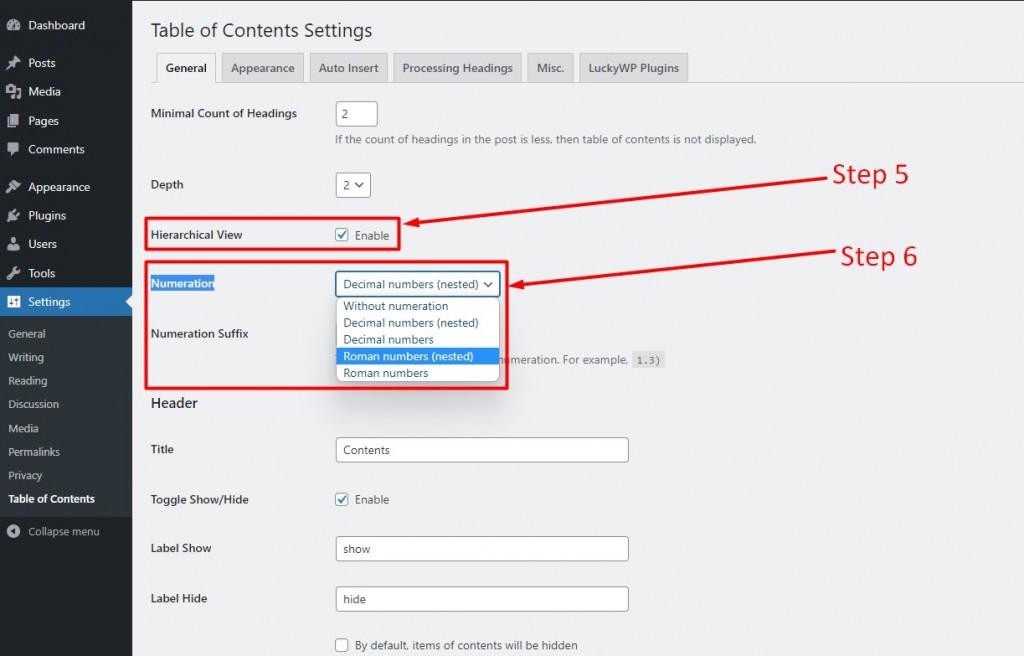Open Table of Contents submenu link
Screen dimensions: 1024x656
[52, 499]
